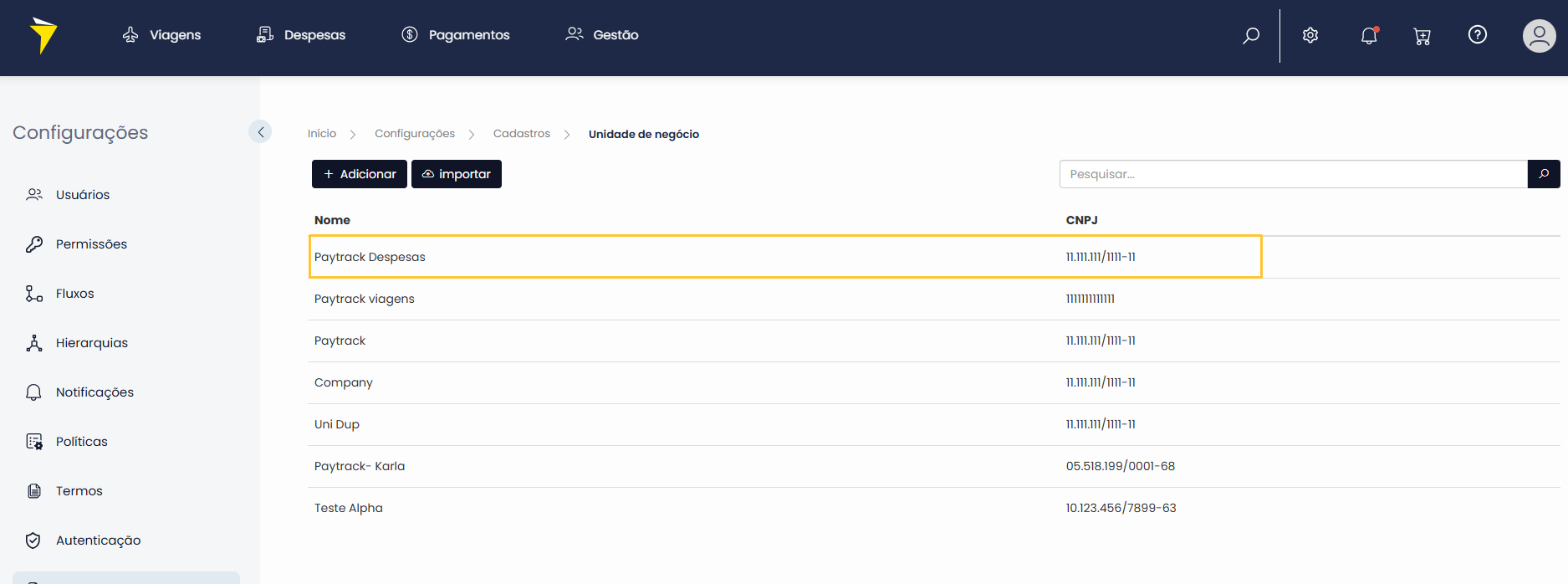The image size is (1568, 584).
Task: Click the Unidade de negócio breadcrumb
Action: (x=644, y=134)
